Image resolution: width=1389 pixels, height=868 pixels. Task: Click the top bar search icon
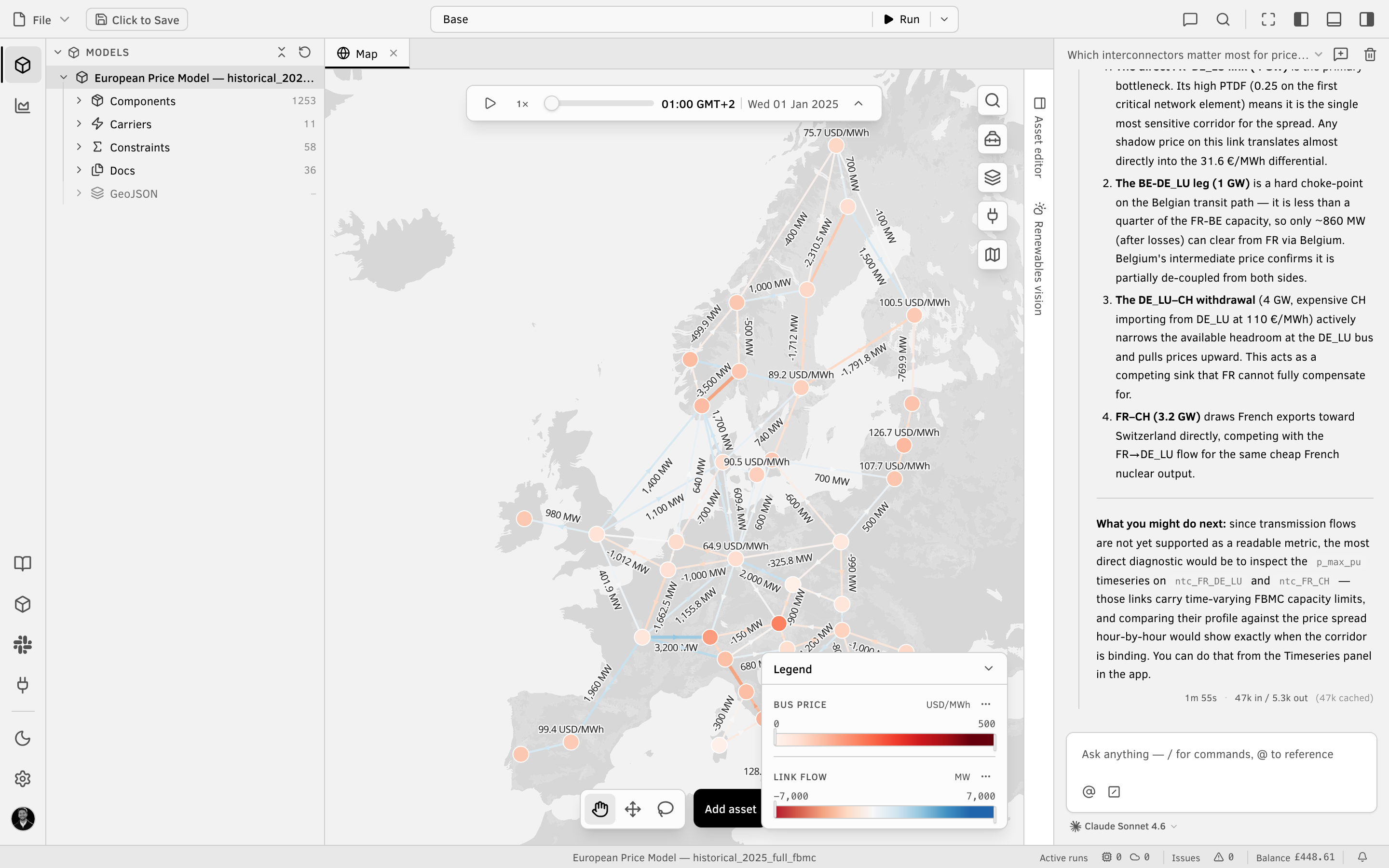(1223, 19)
